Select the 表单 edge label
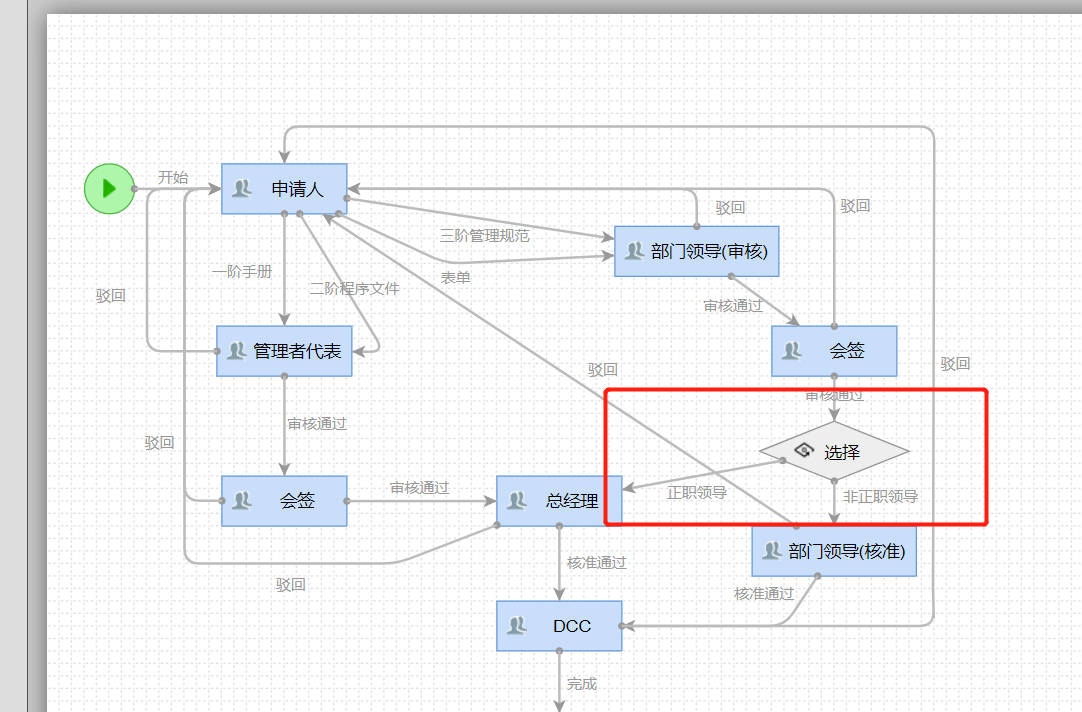The image size is (1082, 712). point(455,277)
